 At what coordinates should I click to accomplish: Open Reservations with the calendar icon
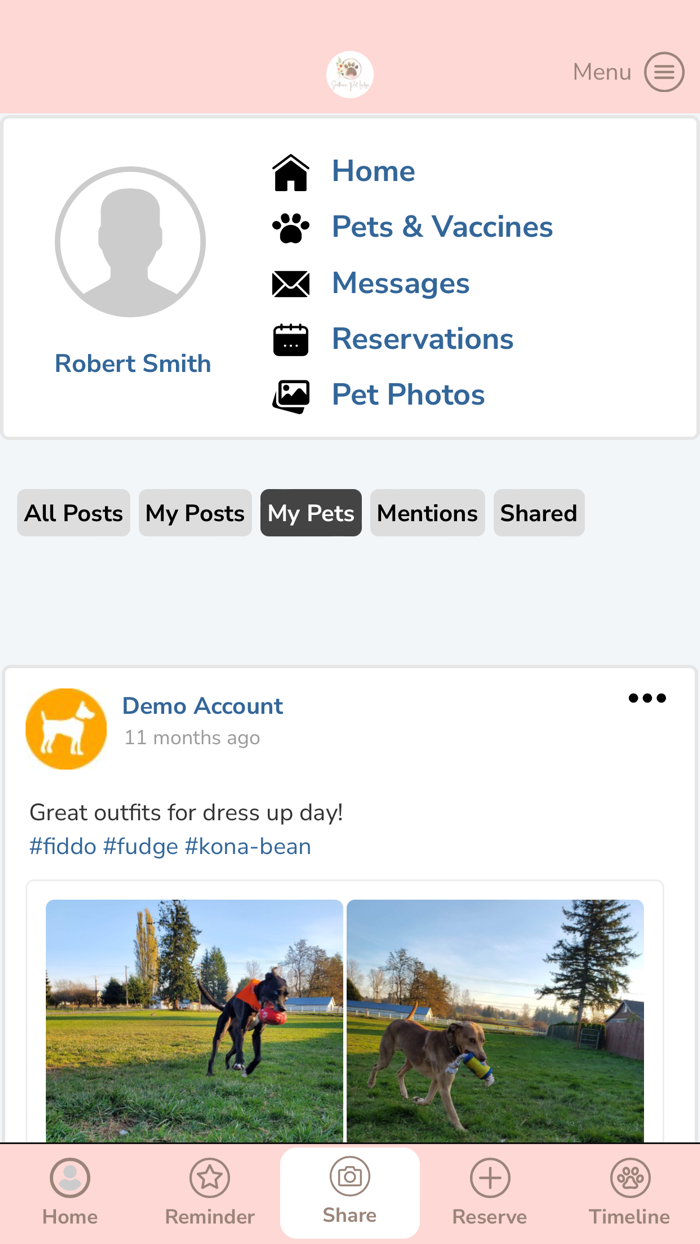[290, 339]
